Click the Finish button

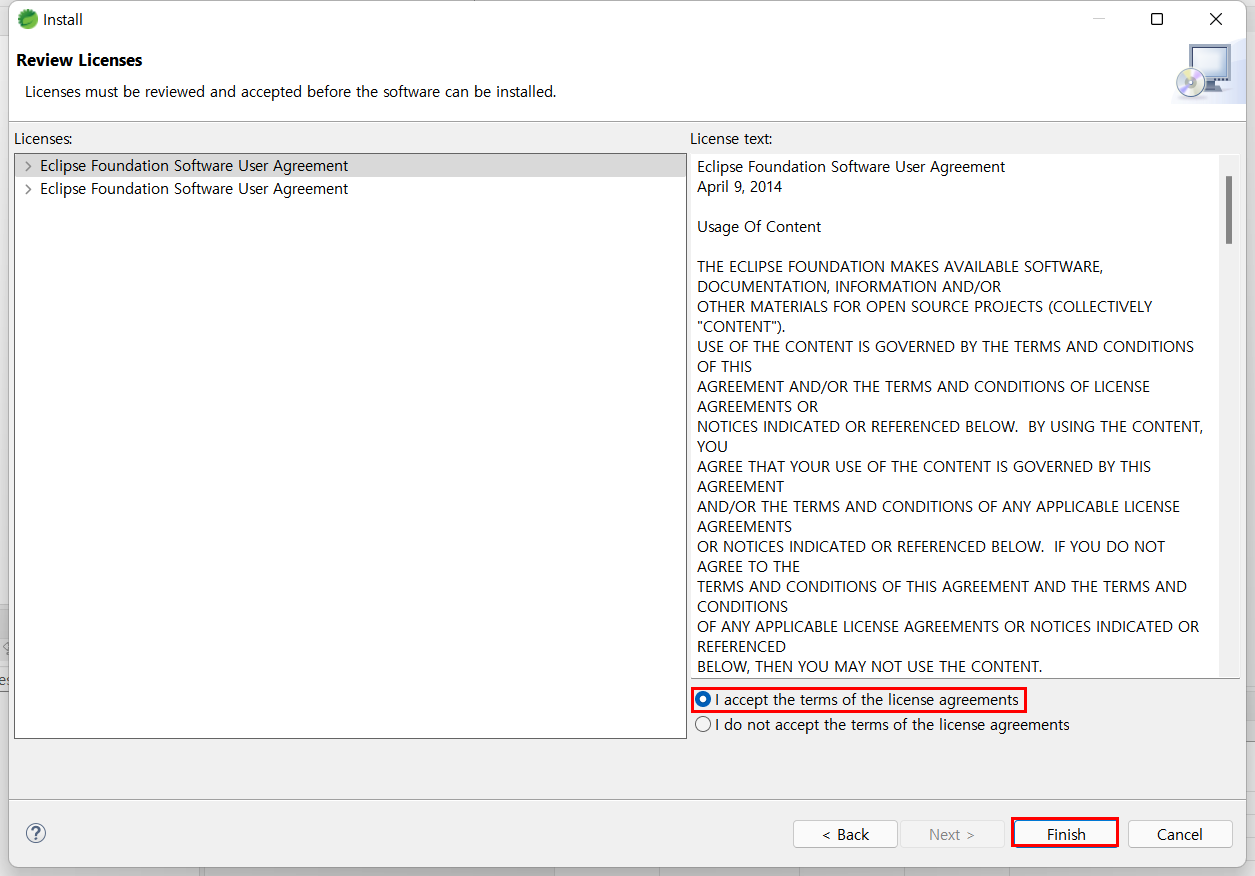(x=1066, y=834)
